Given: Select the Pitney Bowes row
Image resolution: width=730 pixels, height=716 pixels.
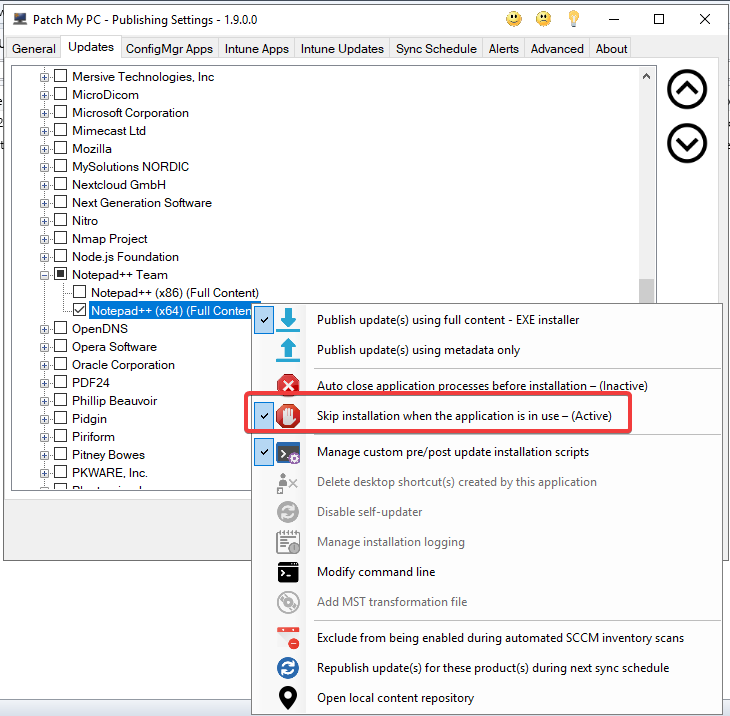Looking at the screenshot, I should tap(108, 454).
